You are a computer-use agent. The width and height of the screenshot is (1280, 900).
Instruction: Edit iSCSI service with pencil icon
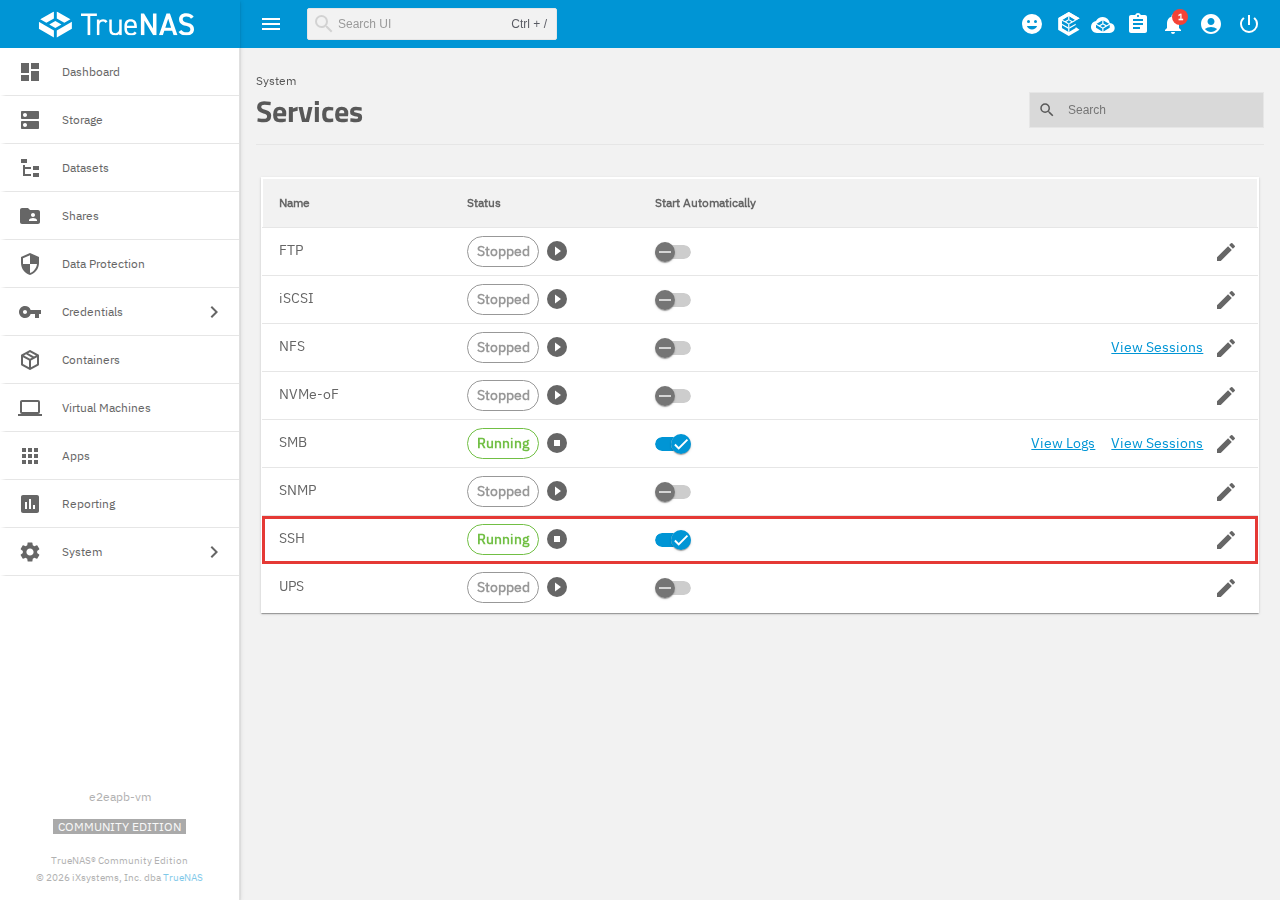[x=1226, y=300]
